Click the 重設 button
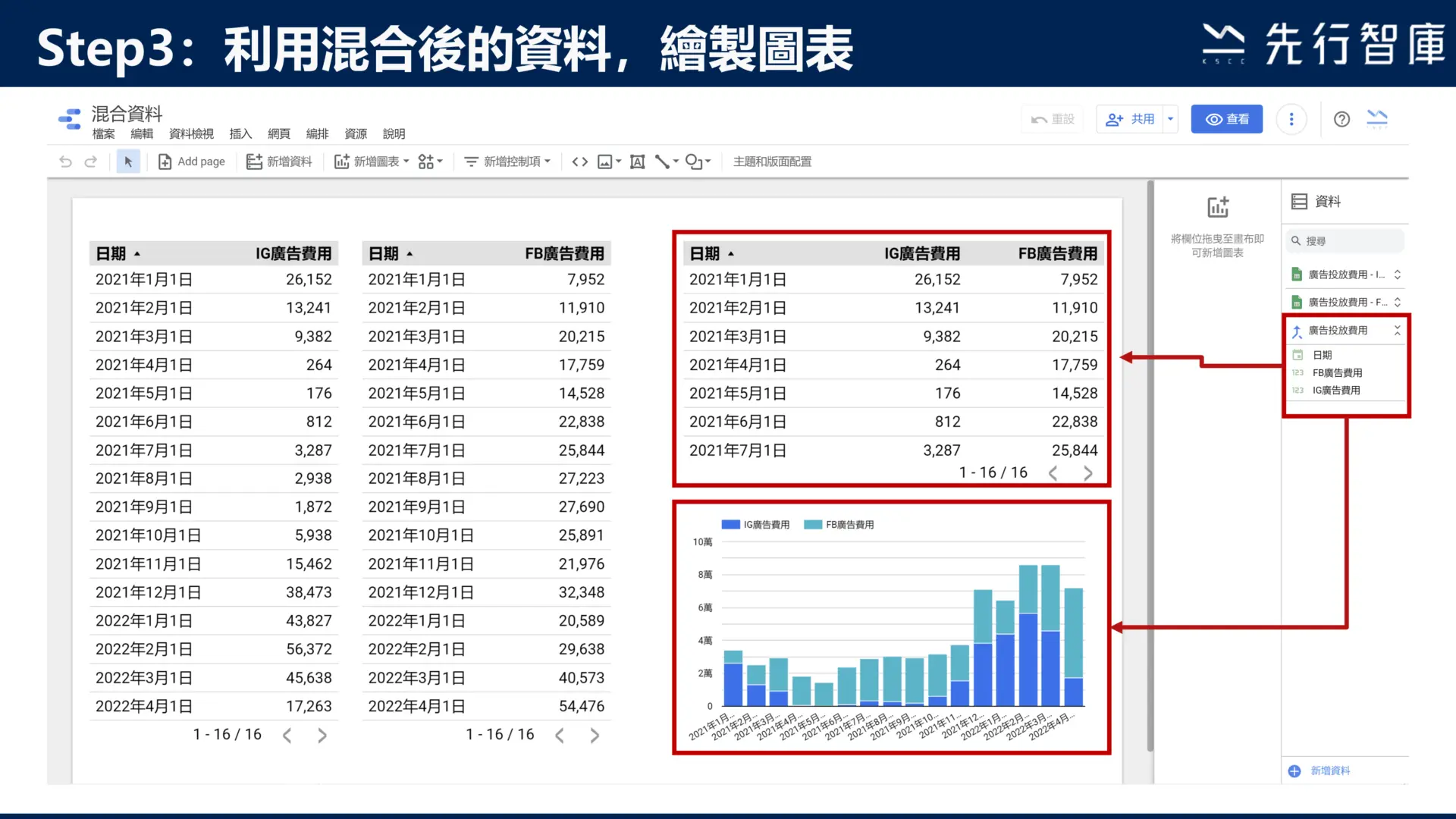The image size is (1456, 819). 1053,119
